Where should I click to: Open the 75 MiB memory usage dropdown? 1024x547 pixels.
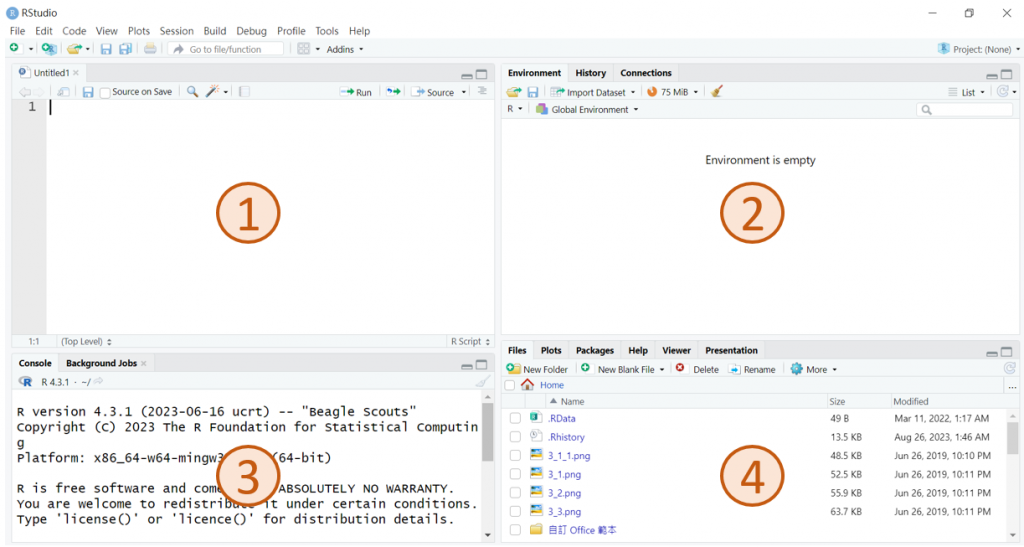(673, 92)
